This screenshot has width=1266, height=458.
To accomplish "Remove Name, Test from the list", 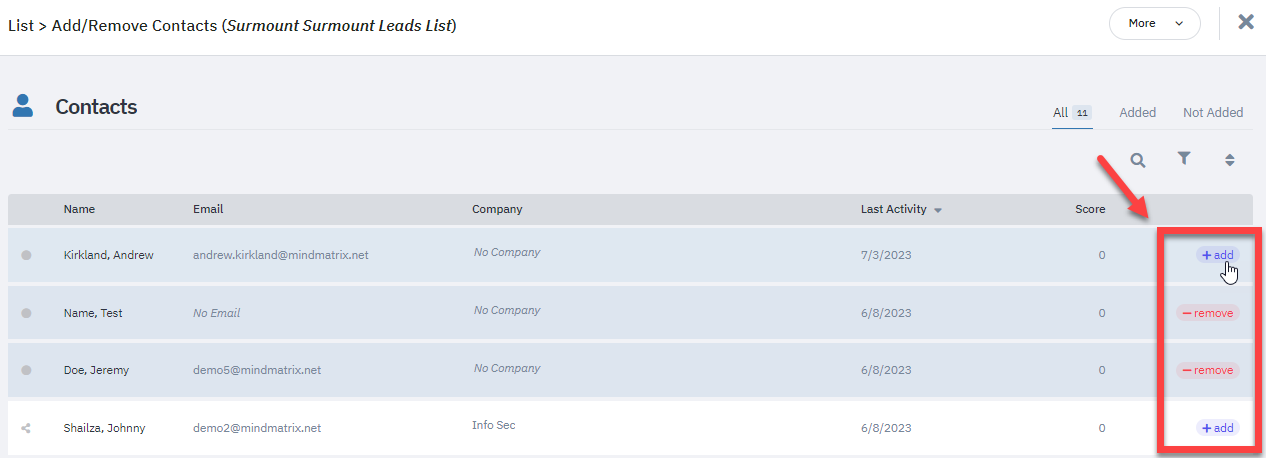I will [1207, 313].
